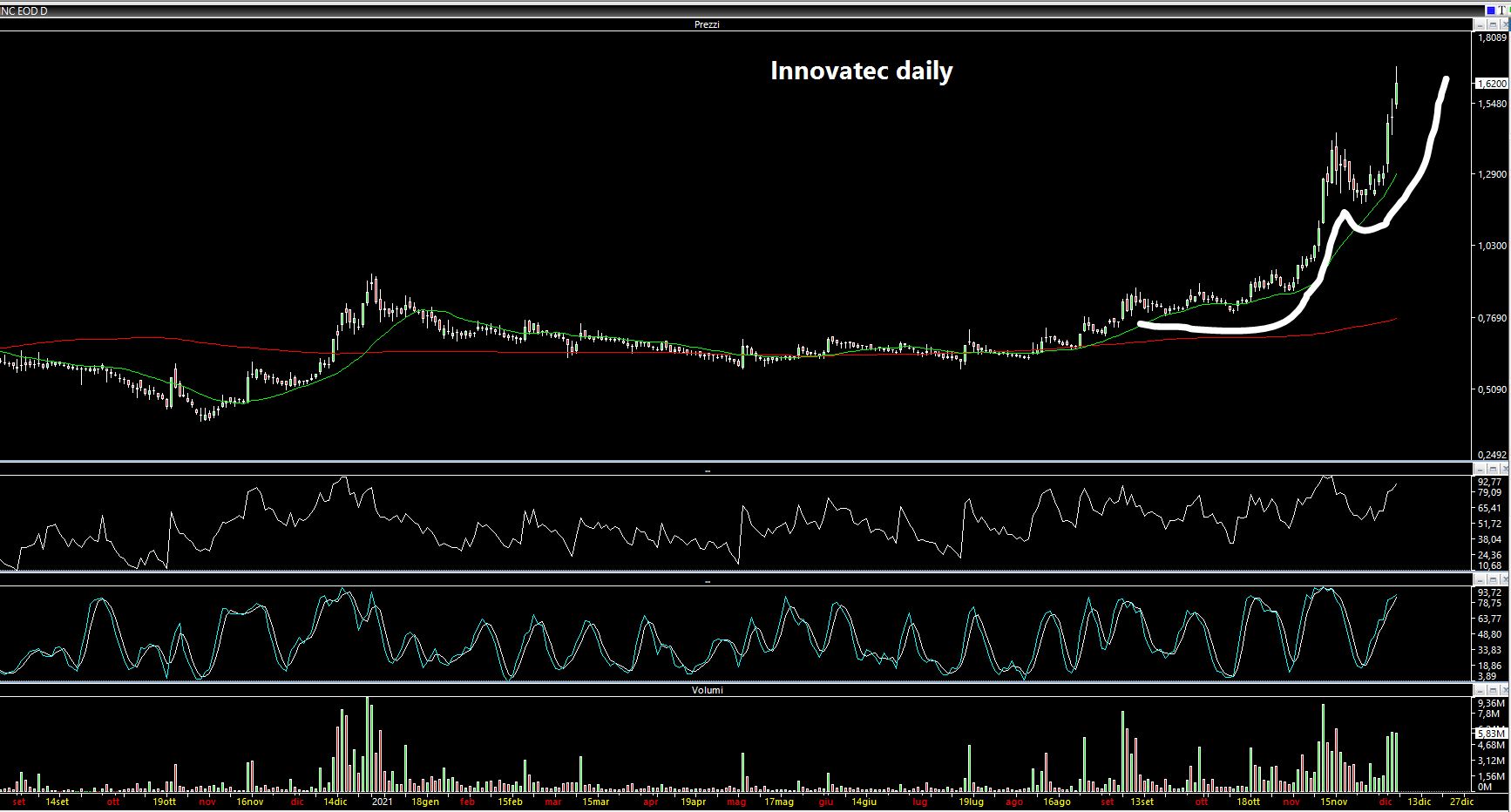Click the 3,12M volume axis label
The width and height of the screenshot is (1511, 812).
[1491, 761]
